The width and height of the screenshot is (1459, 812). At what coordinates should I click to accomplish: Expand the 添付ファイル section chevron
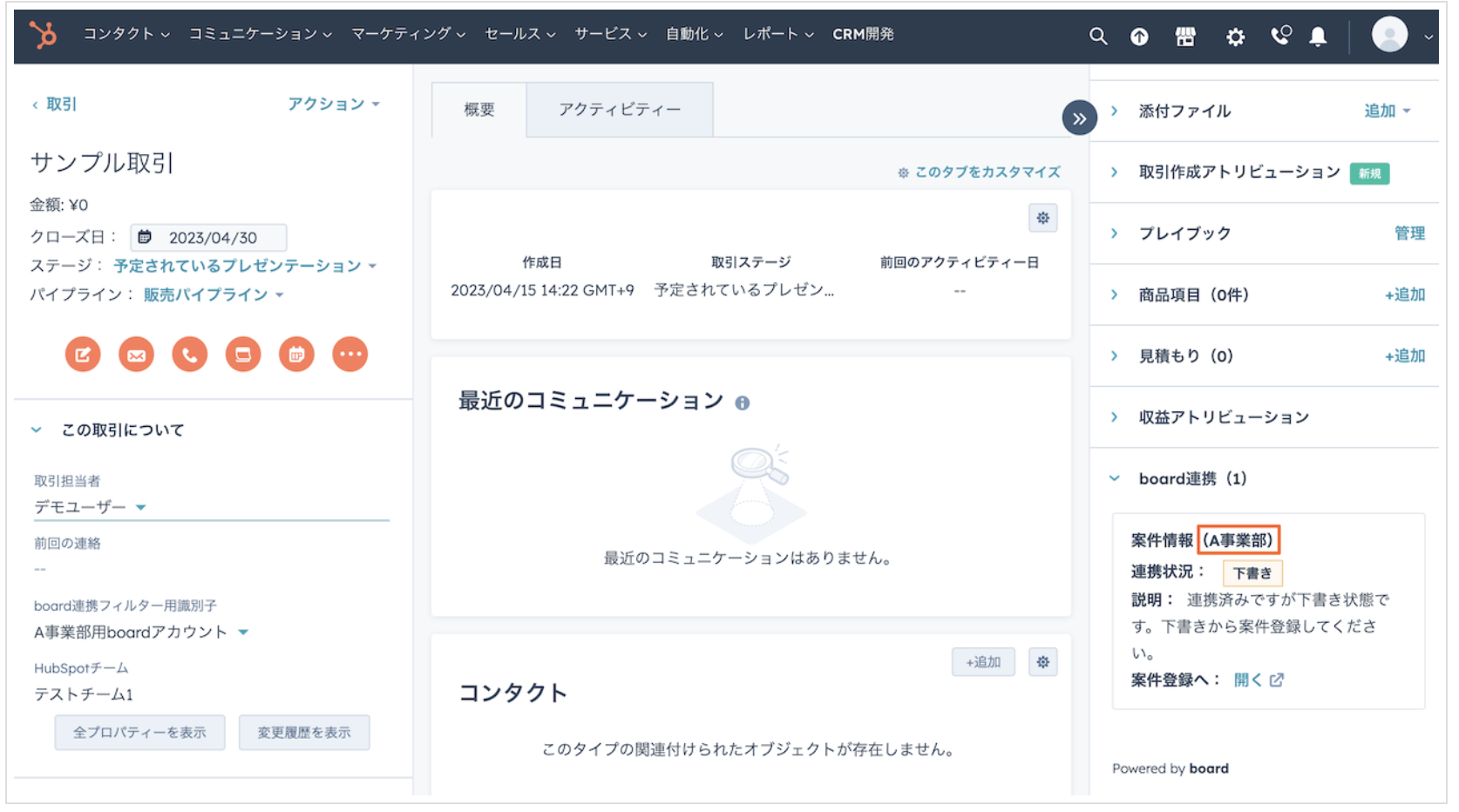coord(1115,112)
